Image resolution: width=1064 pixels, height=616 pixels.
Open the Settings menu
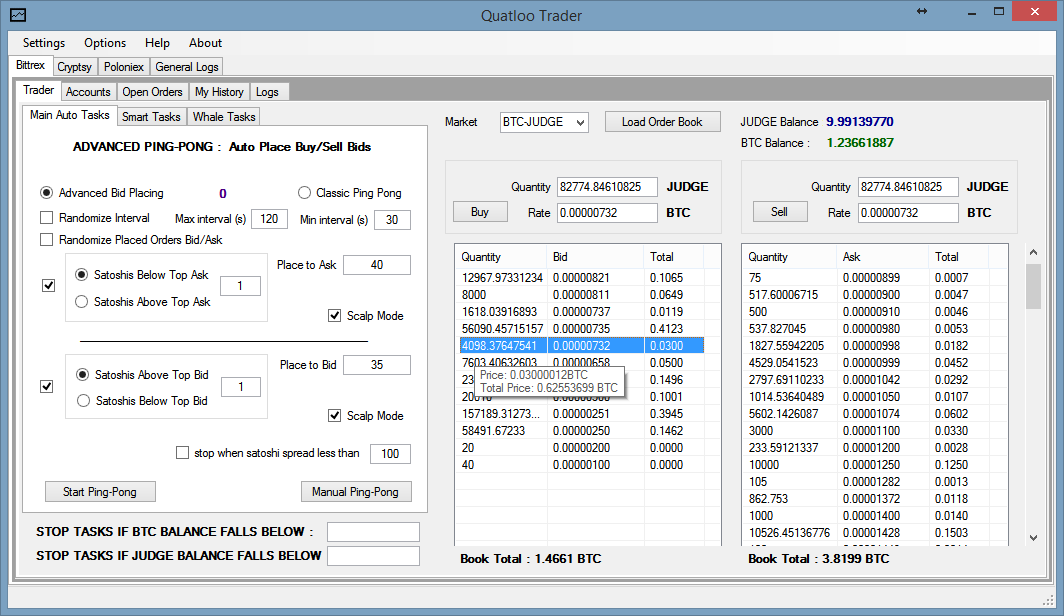pyautogui.click(x=44, y=43)
